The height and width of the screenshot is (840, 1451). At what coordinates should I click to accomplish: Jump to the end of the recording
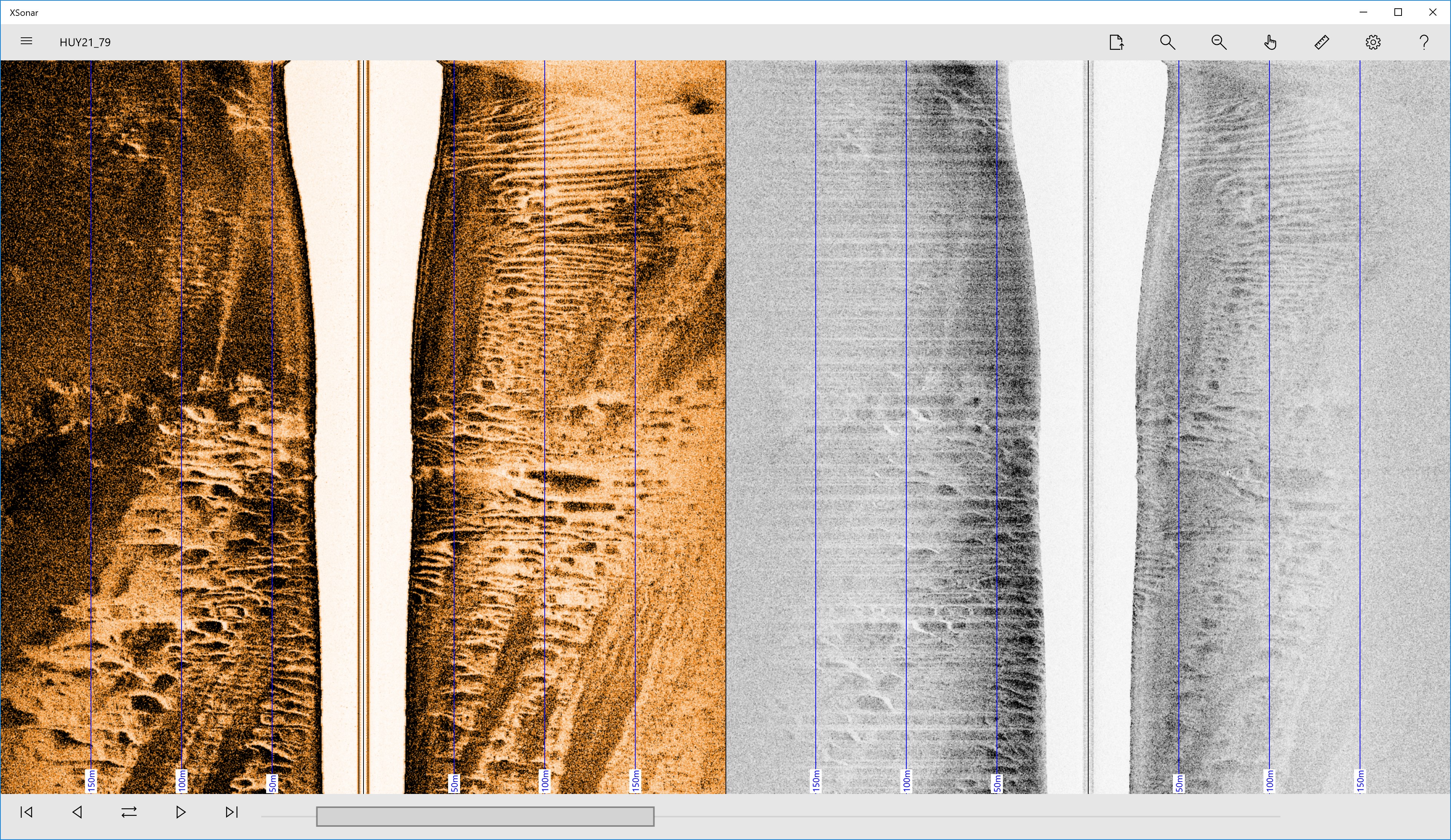[x=231, y=812]
